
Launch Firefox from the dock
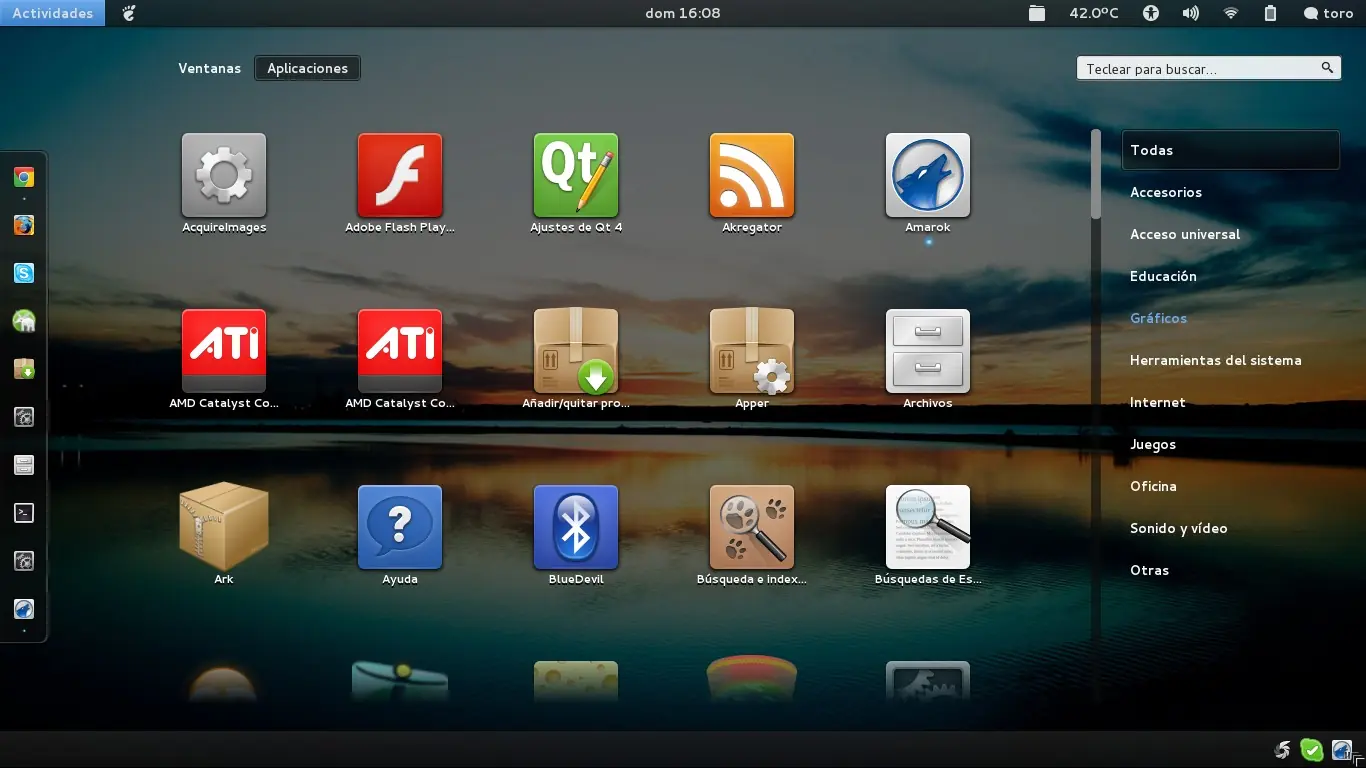(x=24, y=225)
